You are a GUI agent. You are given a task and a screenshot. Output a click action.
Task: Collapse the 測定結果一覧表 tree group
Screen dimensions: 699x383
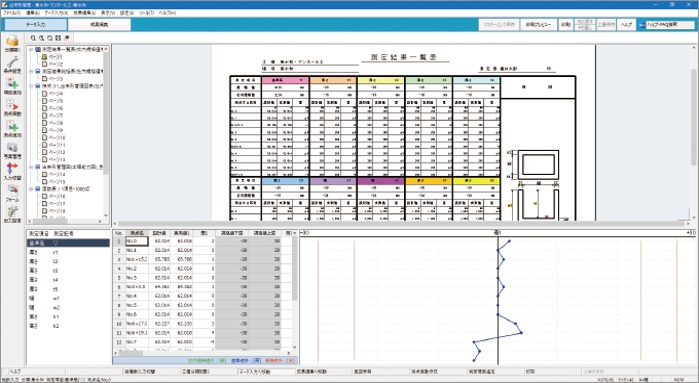pos(31,49)
